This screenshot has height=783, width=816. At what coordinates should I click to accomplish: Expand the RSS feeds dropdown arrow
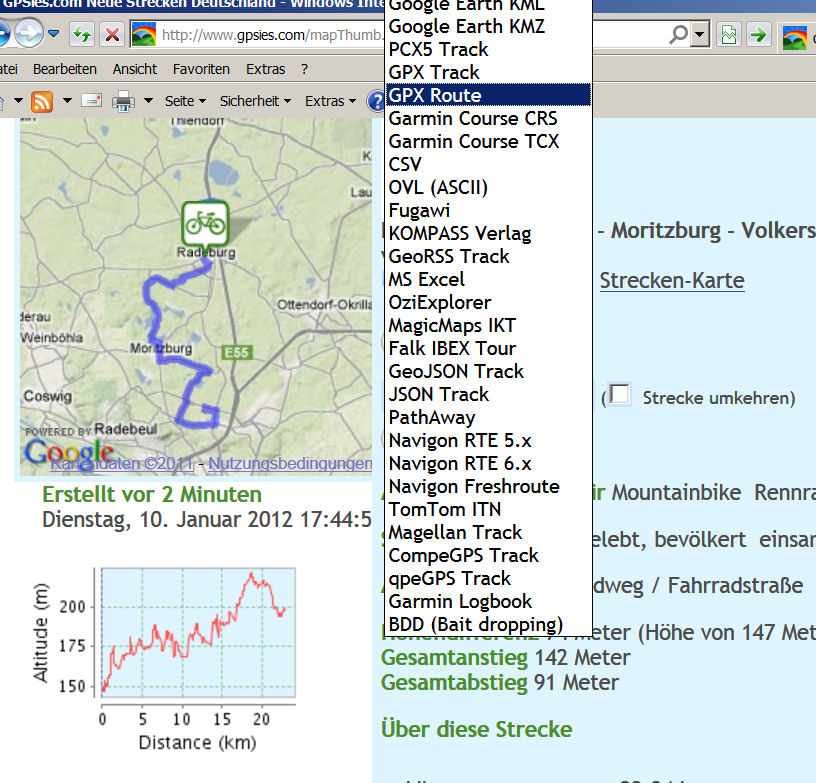pyautogui.click(x=67, y=100)
